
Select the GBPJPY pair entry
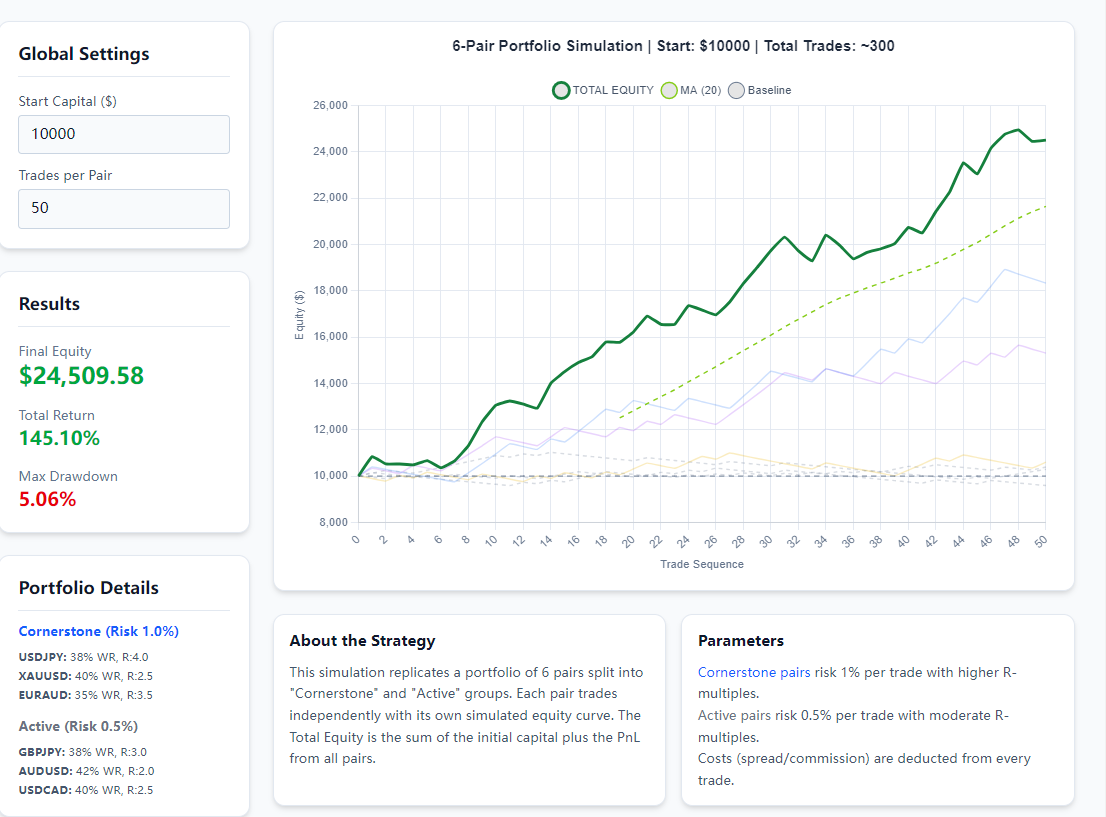[x=86, y=752]
